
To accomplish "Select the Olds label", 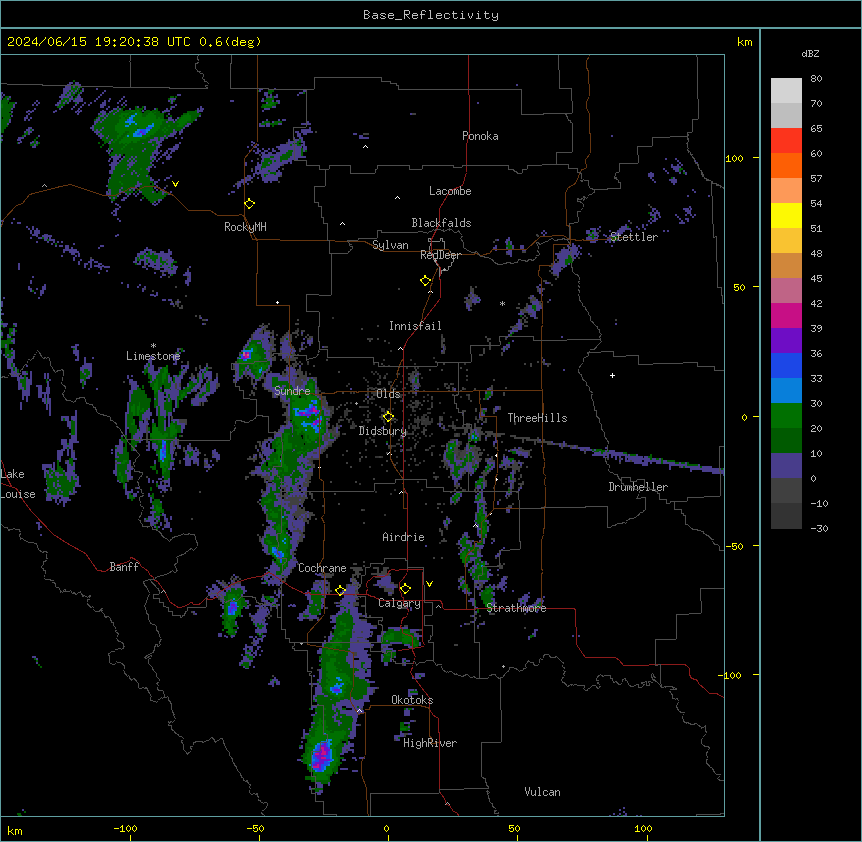I will [388, 394].
